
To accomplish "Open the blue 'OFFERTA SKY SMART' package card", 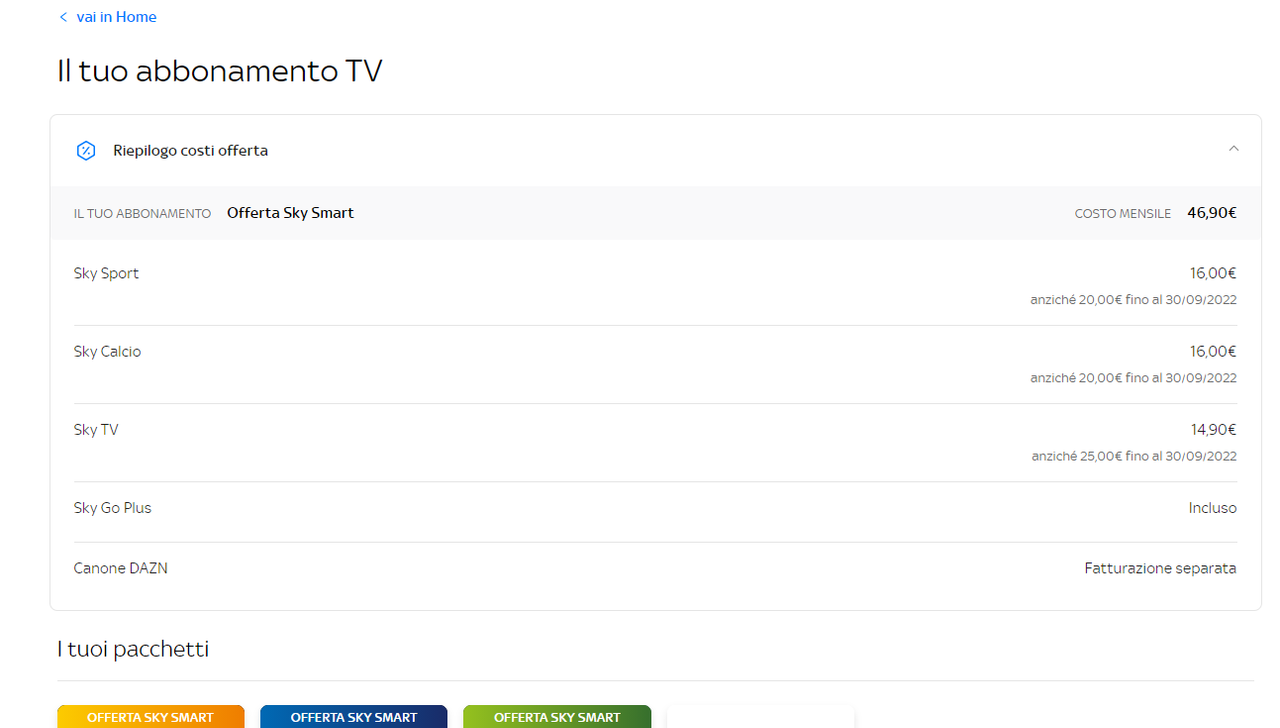I will pyautogui.click(x=353, y=717).
